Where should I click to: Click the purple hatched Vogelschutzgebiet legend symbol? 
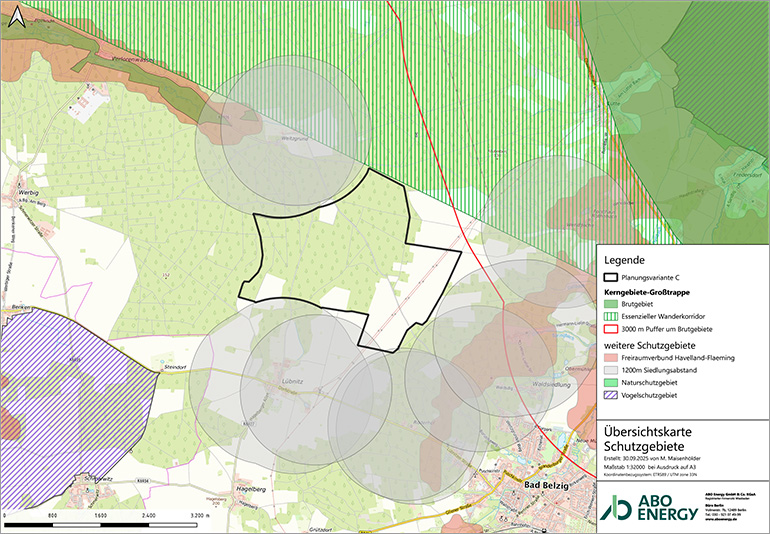613,398
